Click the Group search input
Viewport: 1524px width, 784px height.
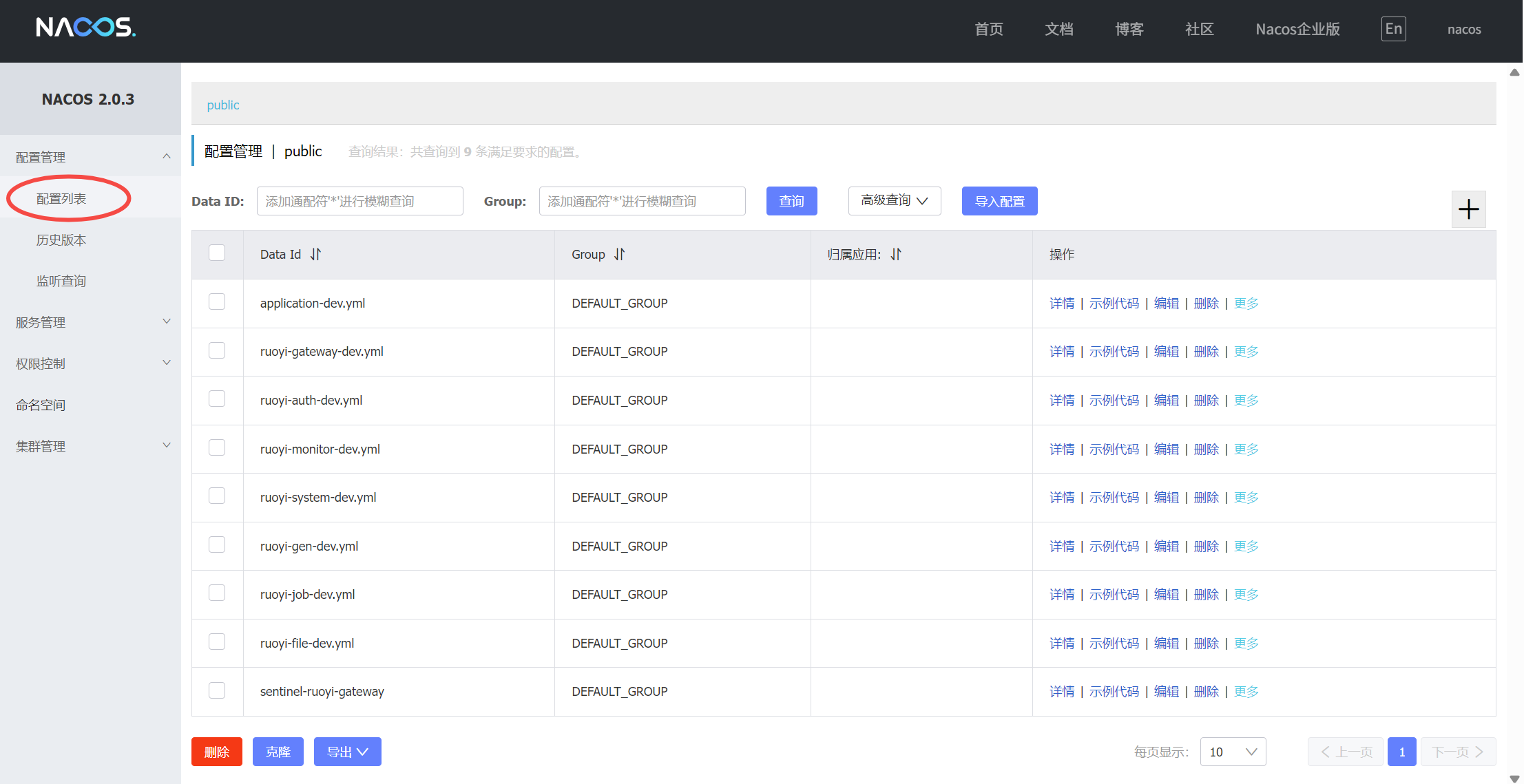(x=643, y=201)
